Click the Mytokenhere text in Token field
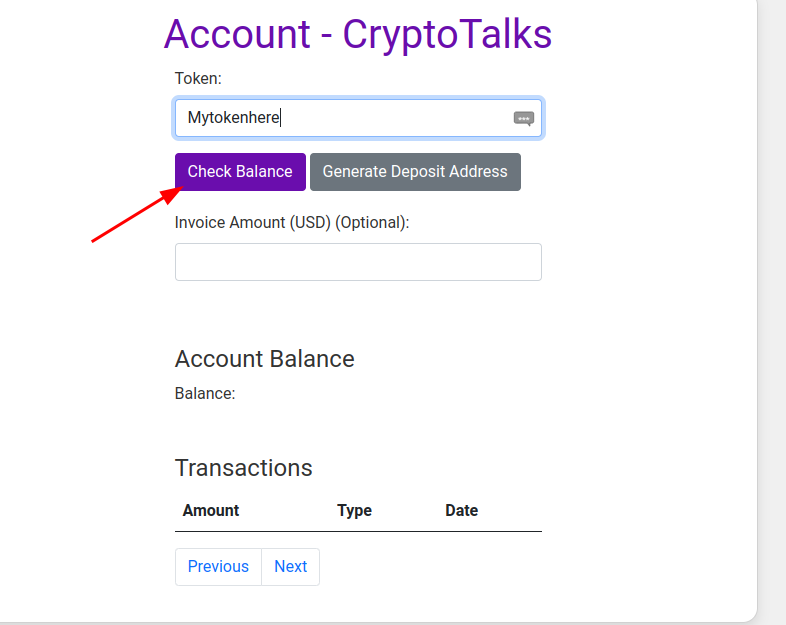 (233, 118)
